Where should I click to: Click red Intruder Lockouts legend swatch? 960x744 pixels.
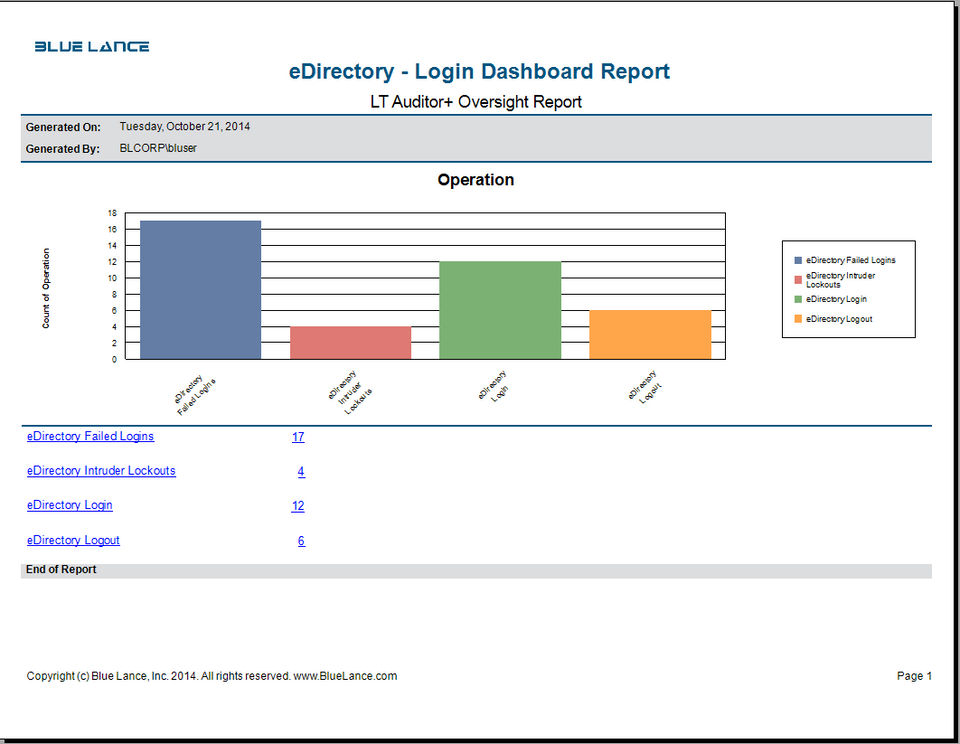pos(798,280)
